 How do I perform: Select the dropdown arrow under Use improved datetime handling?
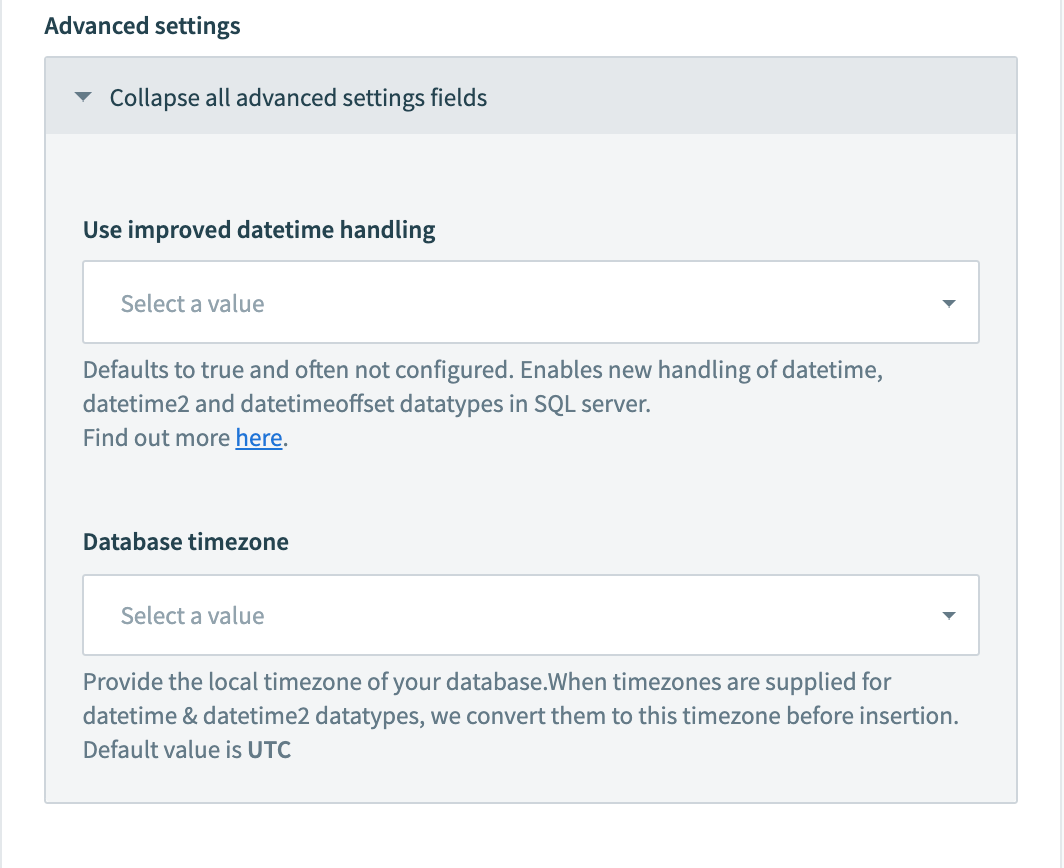click(x=948, y=302)
